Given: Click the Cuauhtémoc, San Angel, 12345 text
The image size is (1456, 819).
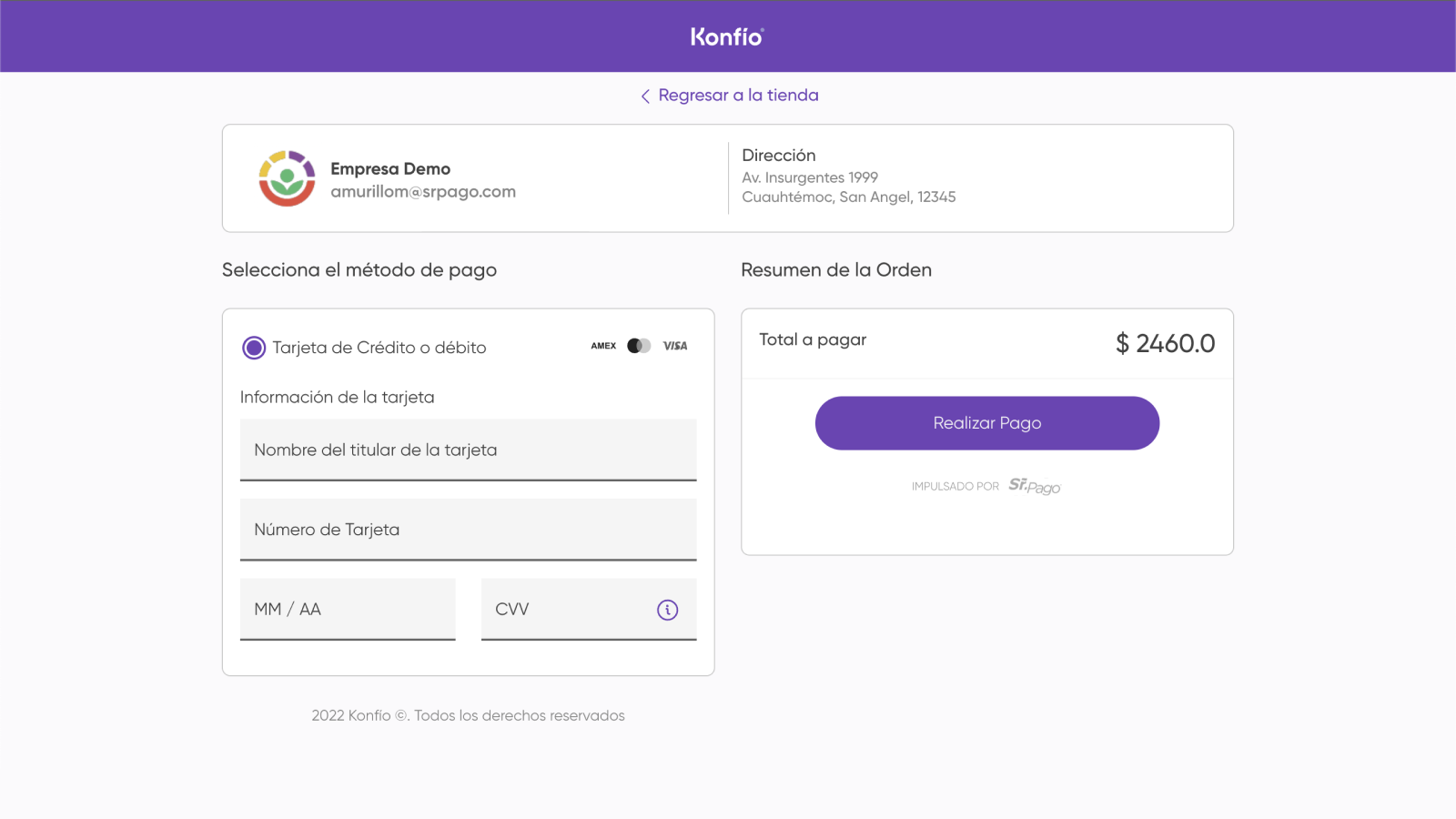Looking at the screenshot, I should pyautogui.click(x=849, y=197).
